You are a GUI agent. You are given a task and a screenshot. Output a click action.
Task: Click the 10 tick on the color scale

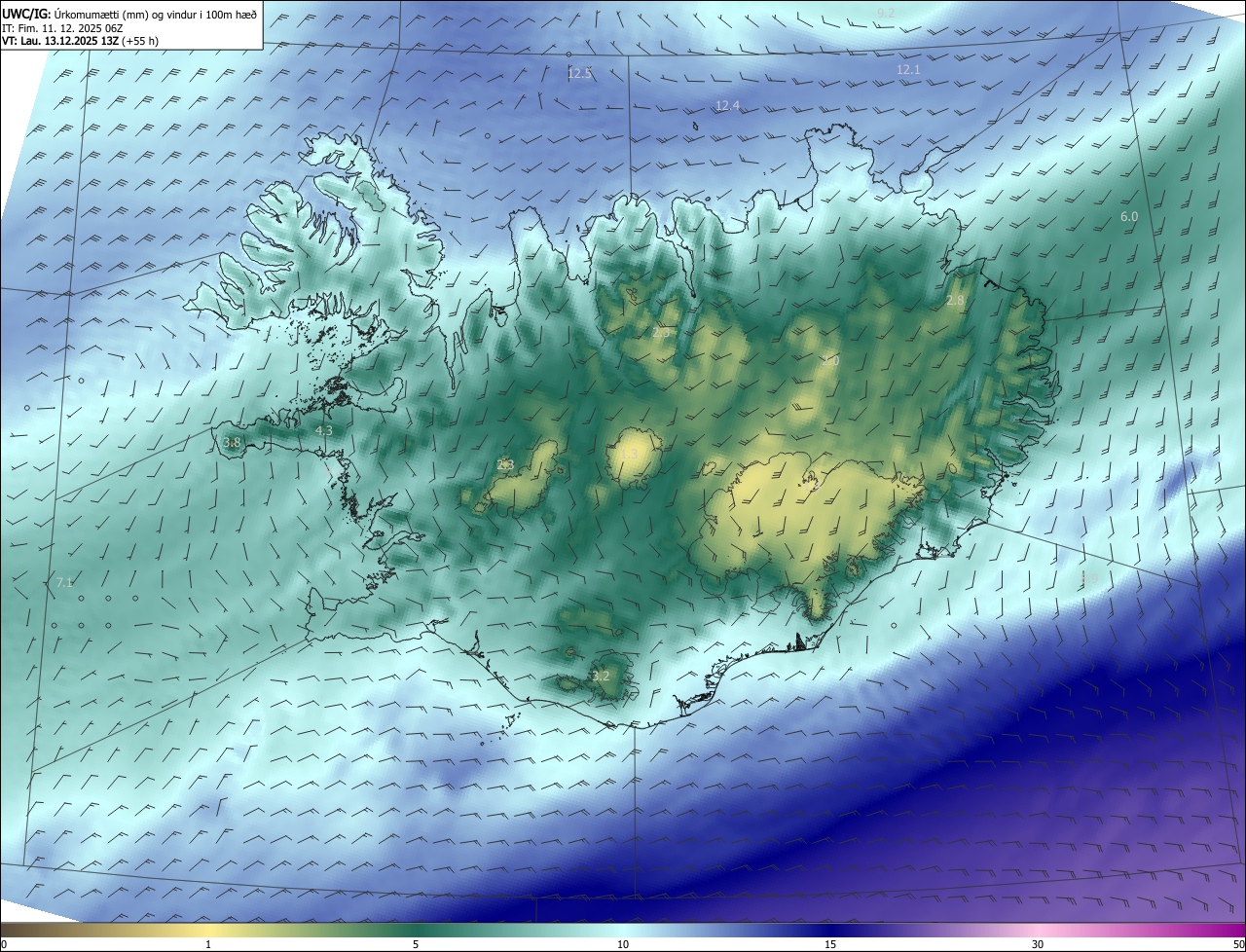[623, 944]
